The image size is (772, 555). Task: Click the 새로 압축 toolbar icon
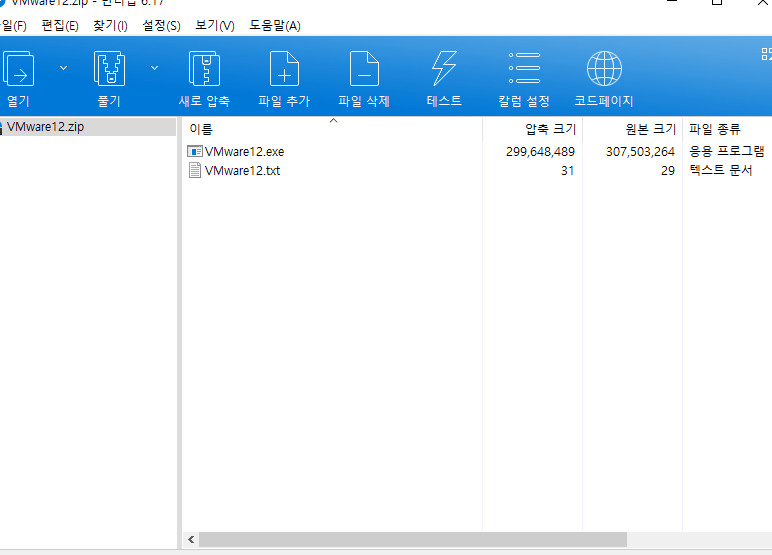pos(204,69)
